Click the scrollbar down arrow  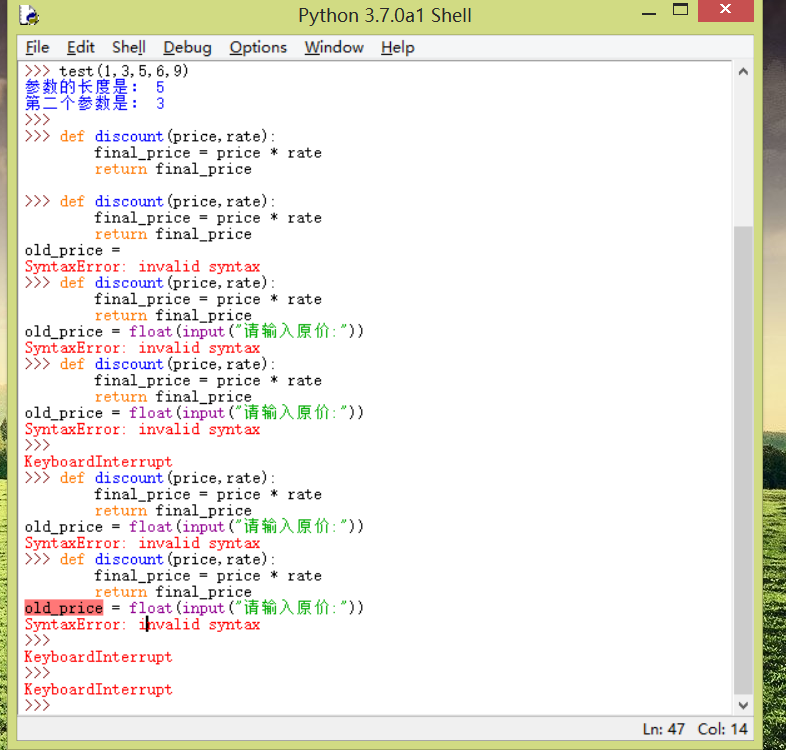coord(743,704)
